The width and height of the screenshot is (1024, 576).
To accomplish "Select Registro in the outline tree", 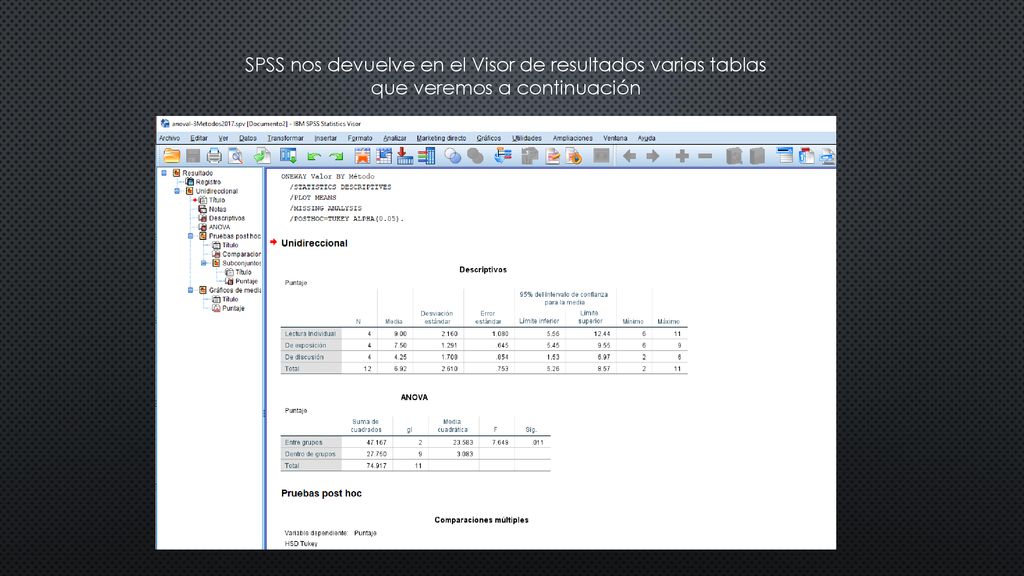I will coord(208,182).
